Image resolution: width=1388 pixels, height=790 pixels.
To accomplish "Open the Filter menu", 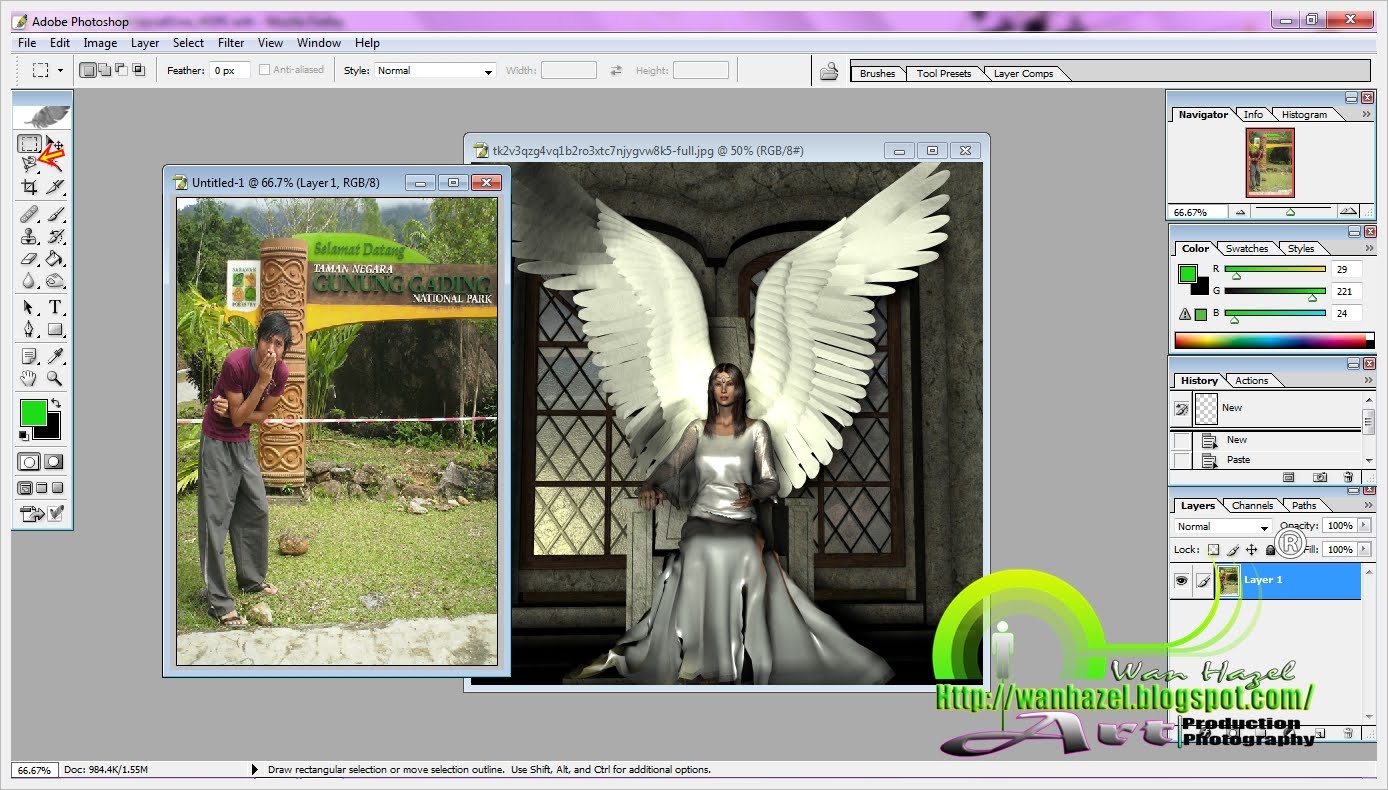I will coord(231,43).
